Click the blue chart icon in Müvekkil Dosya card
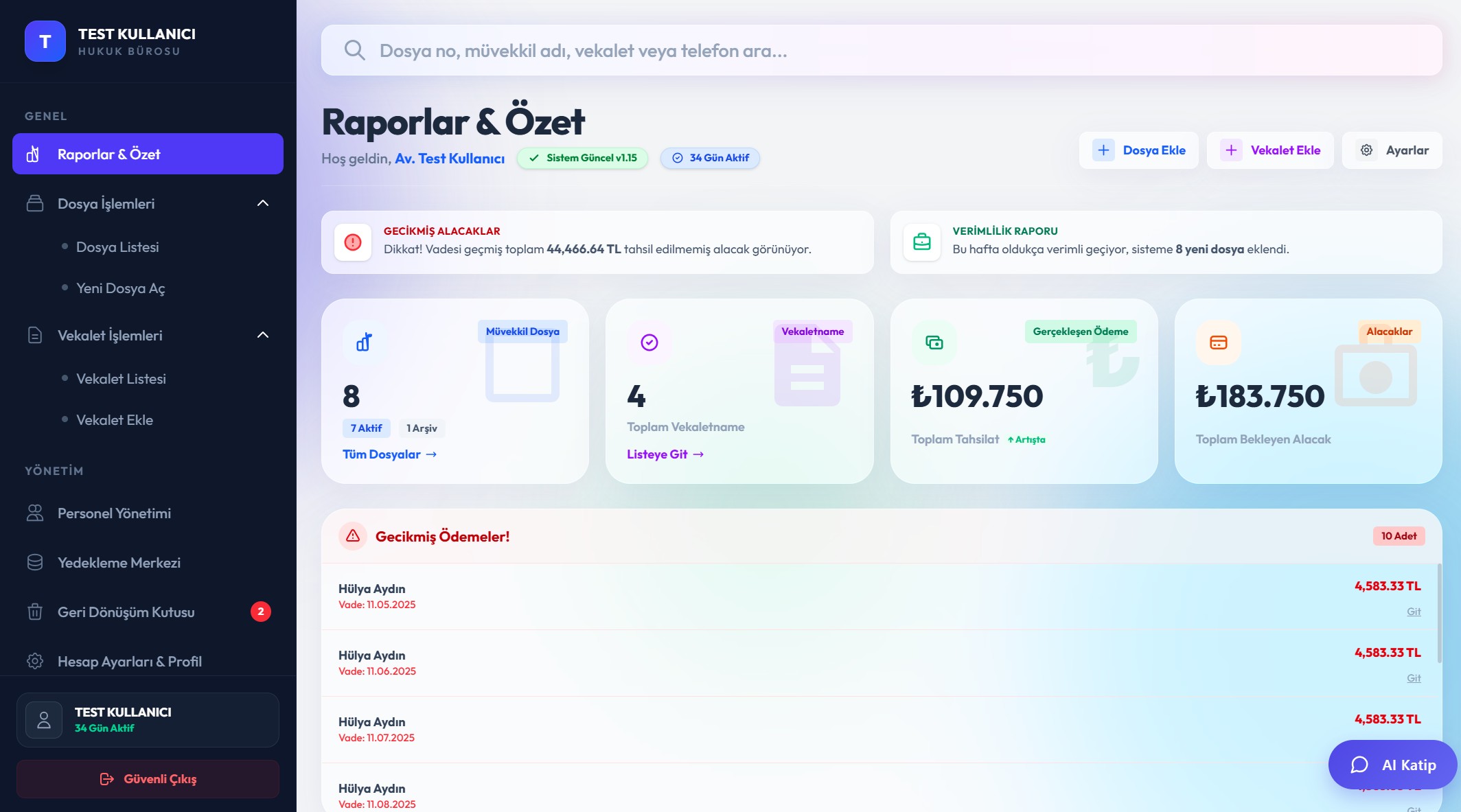Screen dimensions: 1461x812 coord(365,342)
